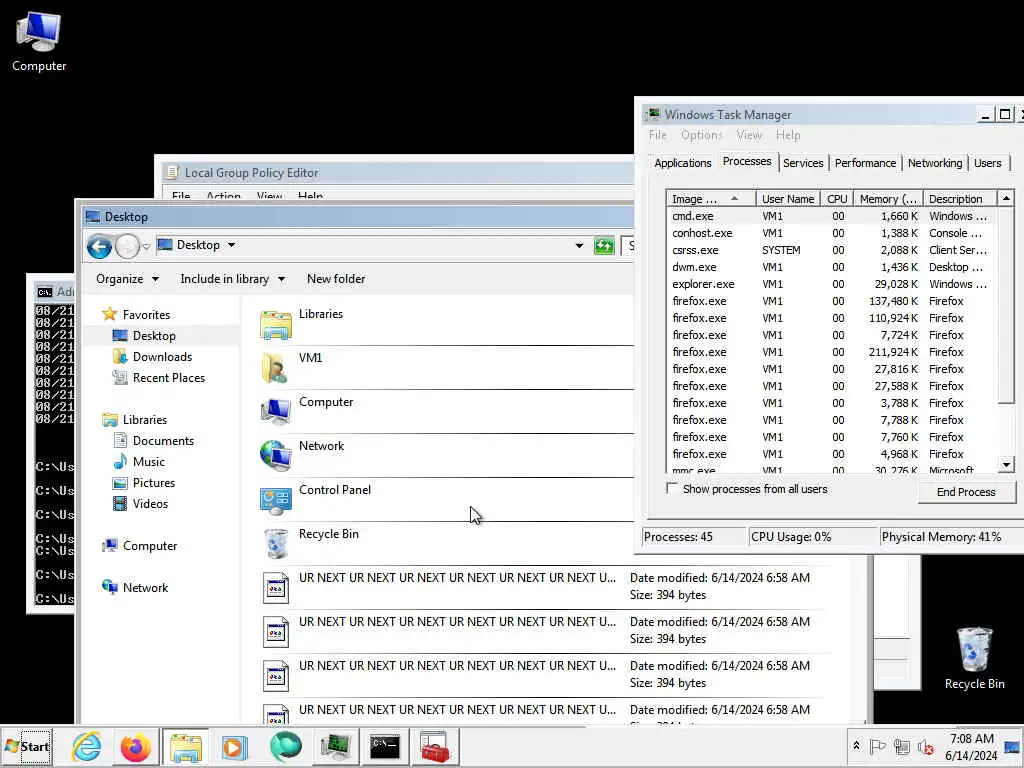Screen dimensions: 1024x768
Task: Select the VM1 user folder item
Action: pos(445,367)
